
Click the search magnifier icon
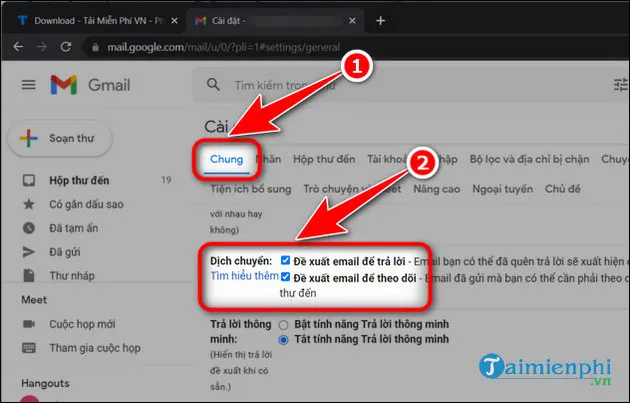click(213, 84)
